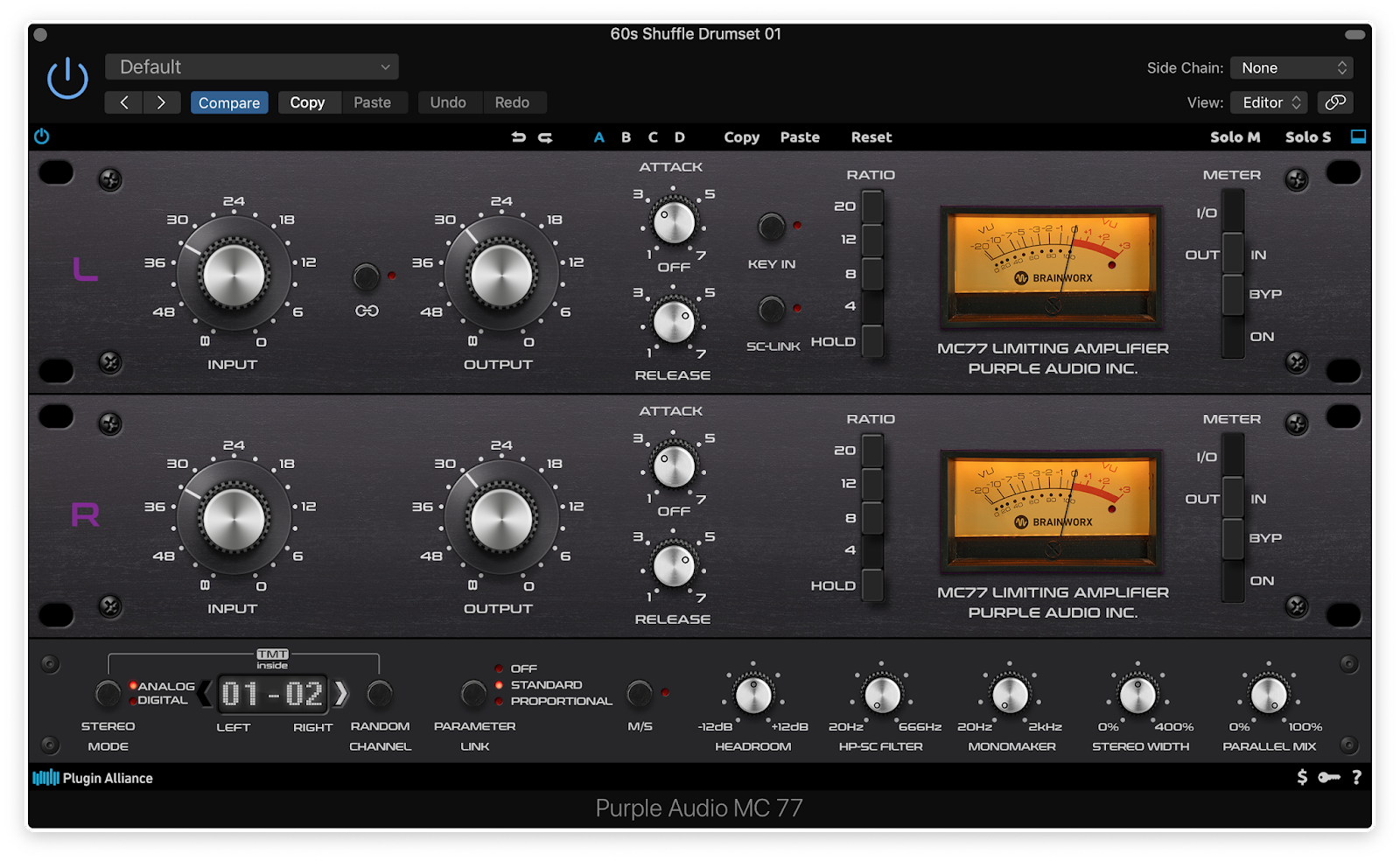Toggle the plugin bypass power icon
The image size is (1400, 861).
pyautogui.click(x=67, y=79)
